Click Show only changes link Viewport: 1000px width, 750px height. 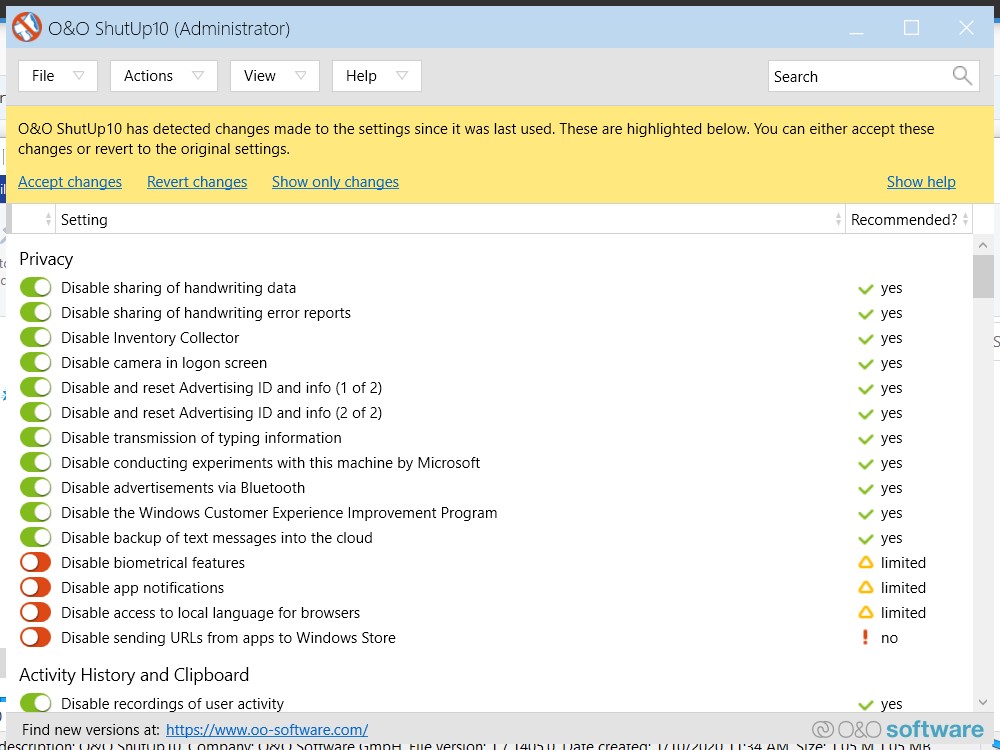(x=335, y=182)
